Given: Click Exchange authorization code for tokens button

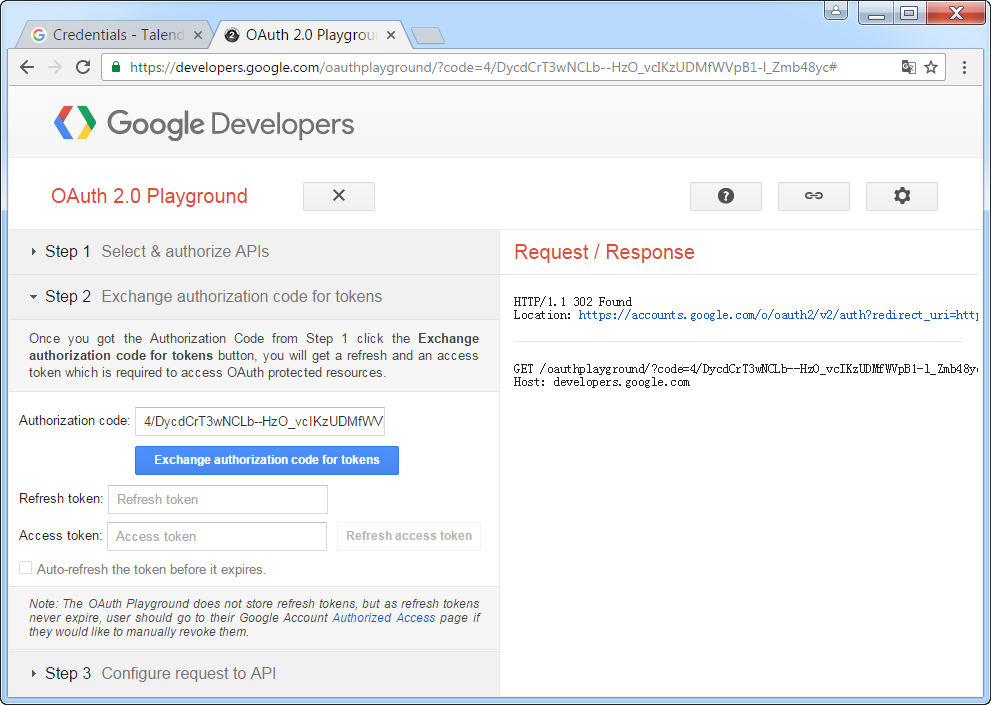Looking at the screenshot, I should point(267,460).
